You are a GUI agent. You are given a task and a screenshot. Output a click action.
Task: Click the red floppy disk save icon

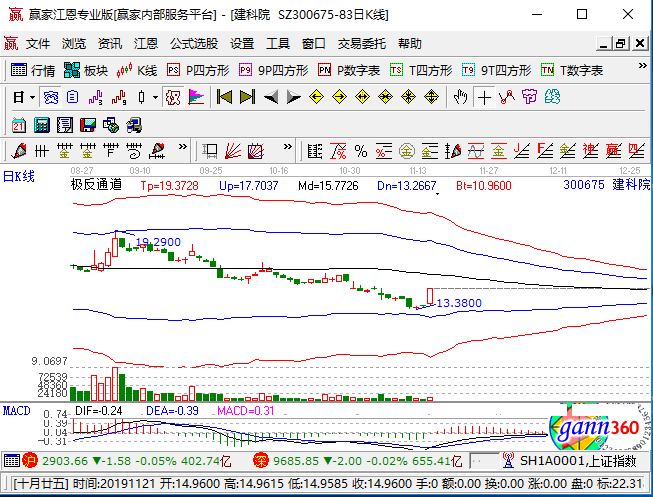click(88, 125)
